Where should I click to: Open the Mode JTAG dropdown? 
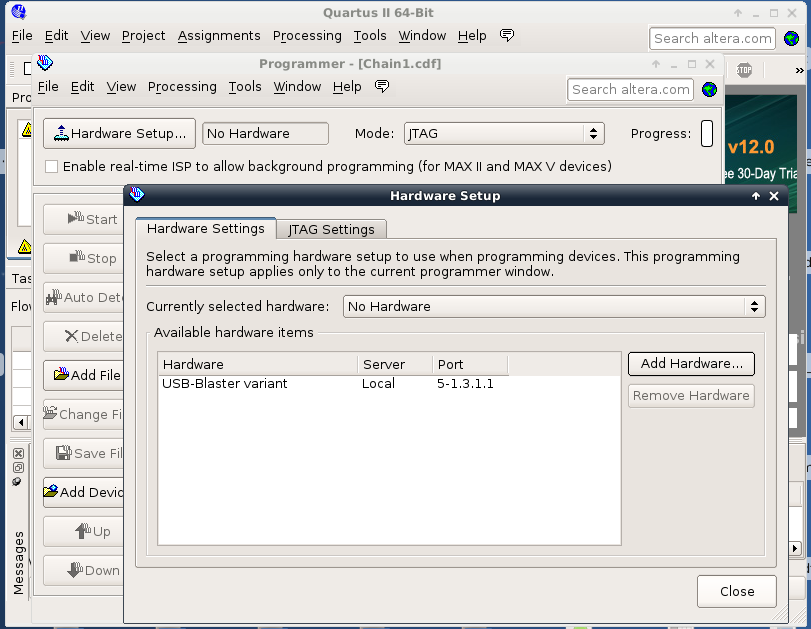tap(504, 133)
